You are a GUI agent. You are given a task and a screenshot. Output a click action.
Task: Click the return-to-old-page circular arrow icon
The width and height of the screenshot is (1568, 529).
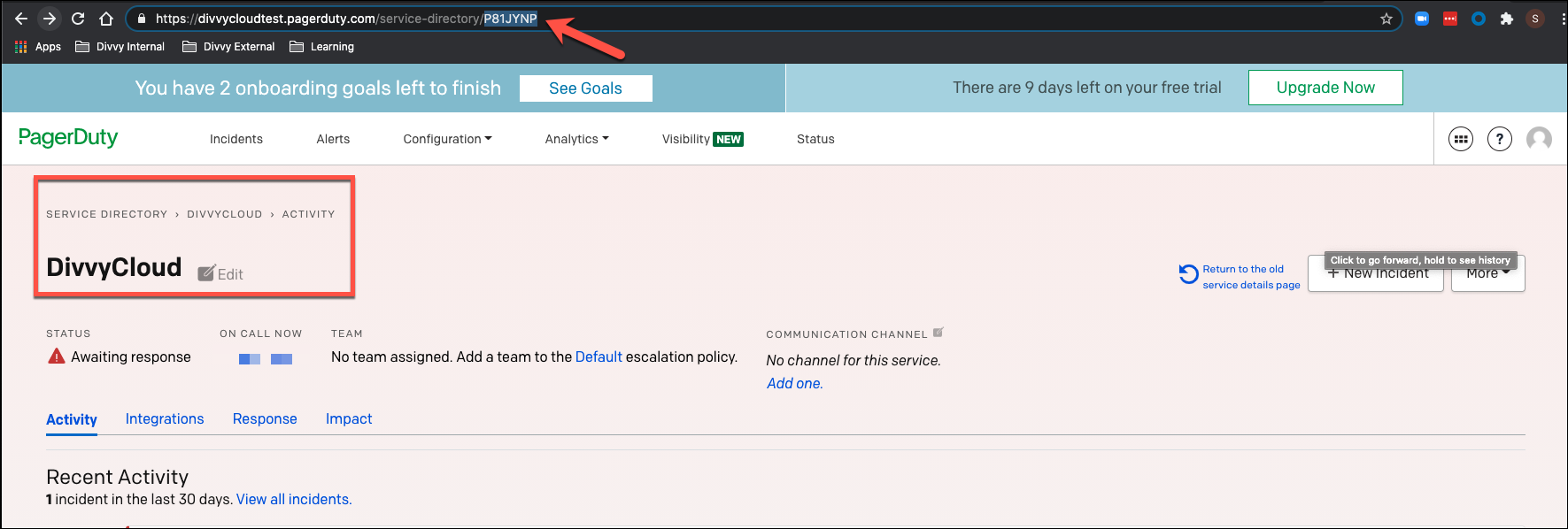pyautogui.click(x=1188, y=275)
